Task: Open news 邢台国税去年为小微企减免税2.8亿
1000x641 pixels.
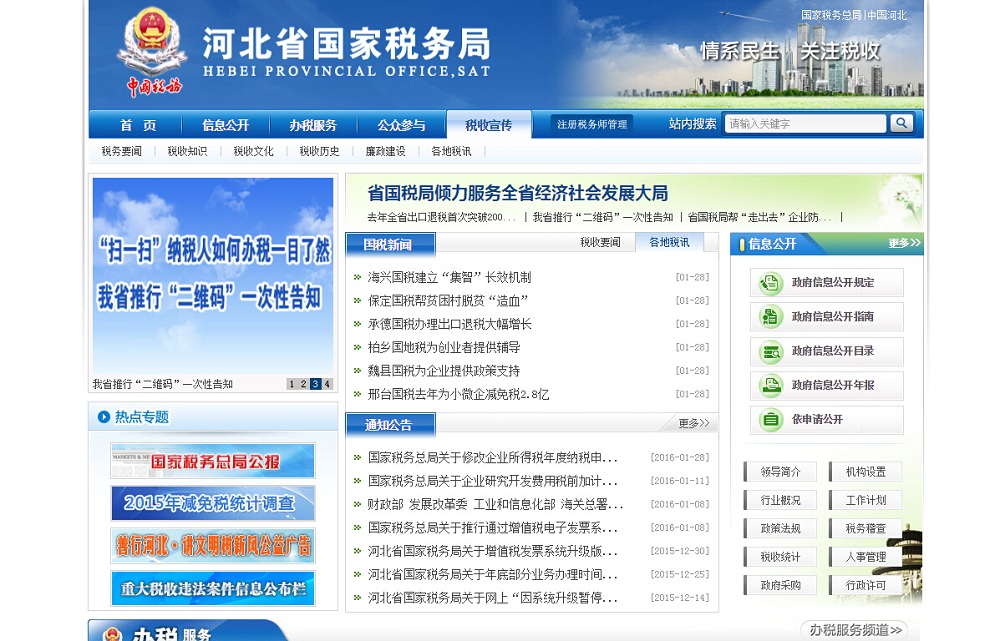Action: tap(458, 394)
